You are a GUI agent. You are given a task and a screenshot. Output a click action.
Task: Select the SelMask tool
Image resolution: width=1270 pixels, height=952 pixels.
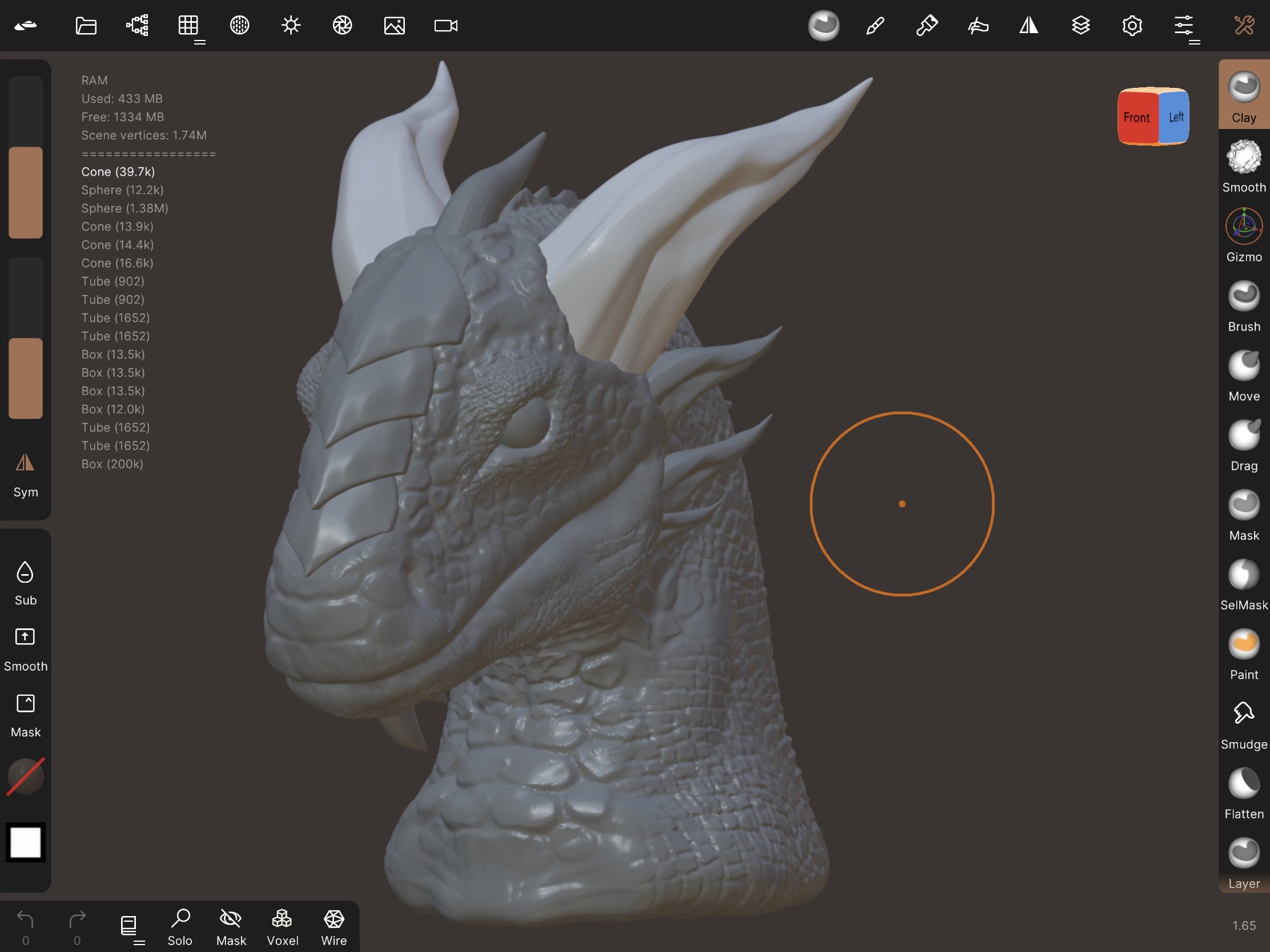tap(1244, 584)
